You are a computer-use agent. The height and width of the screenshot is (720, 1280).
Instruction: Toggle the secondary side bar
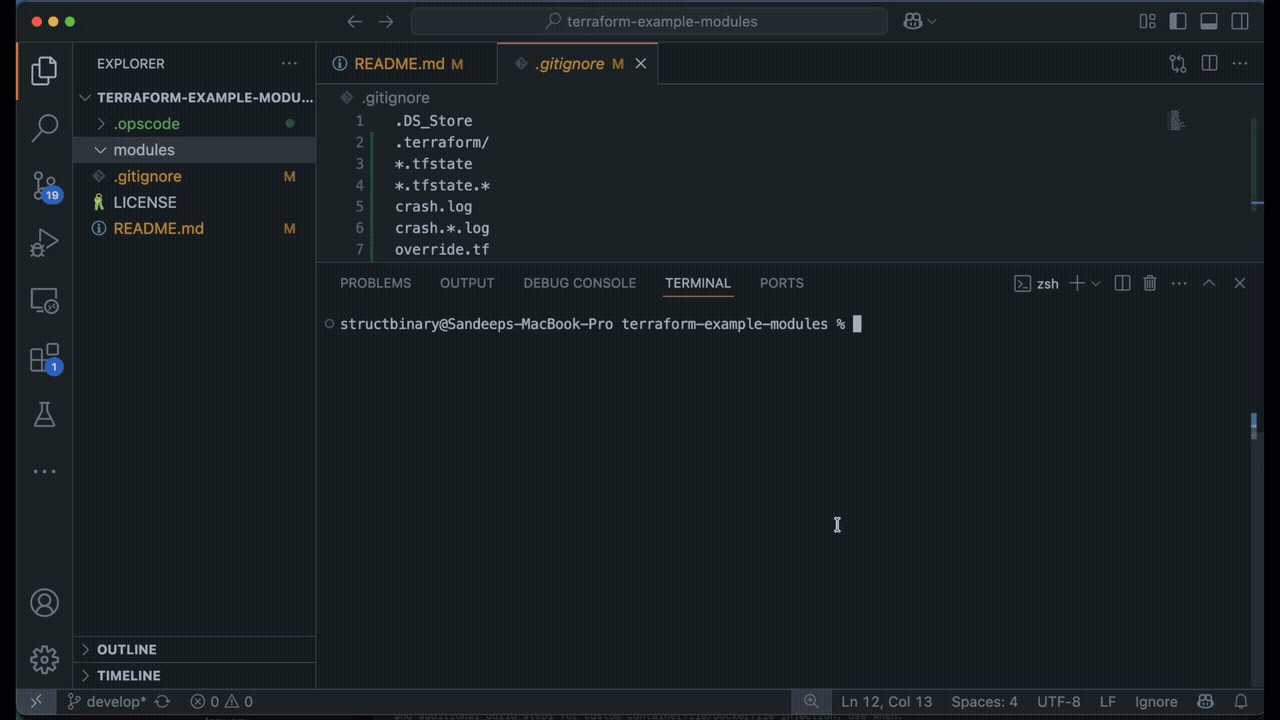tap(1240, 21)
